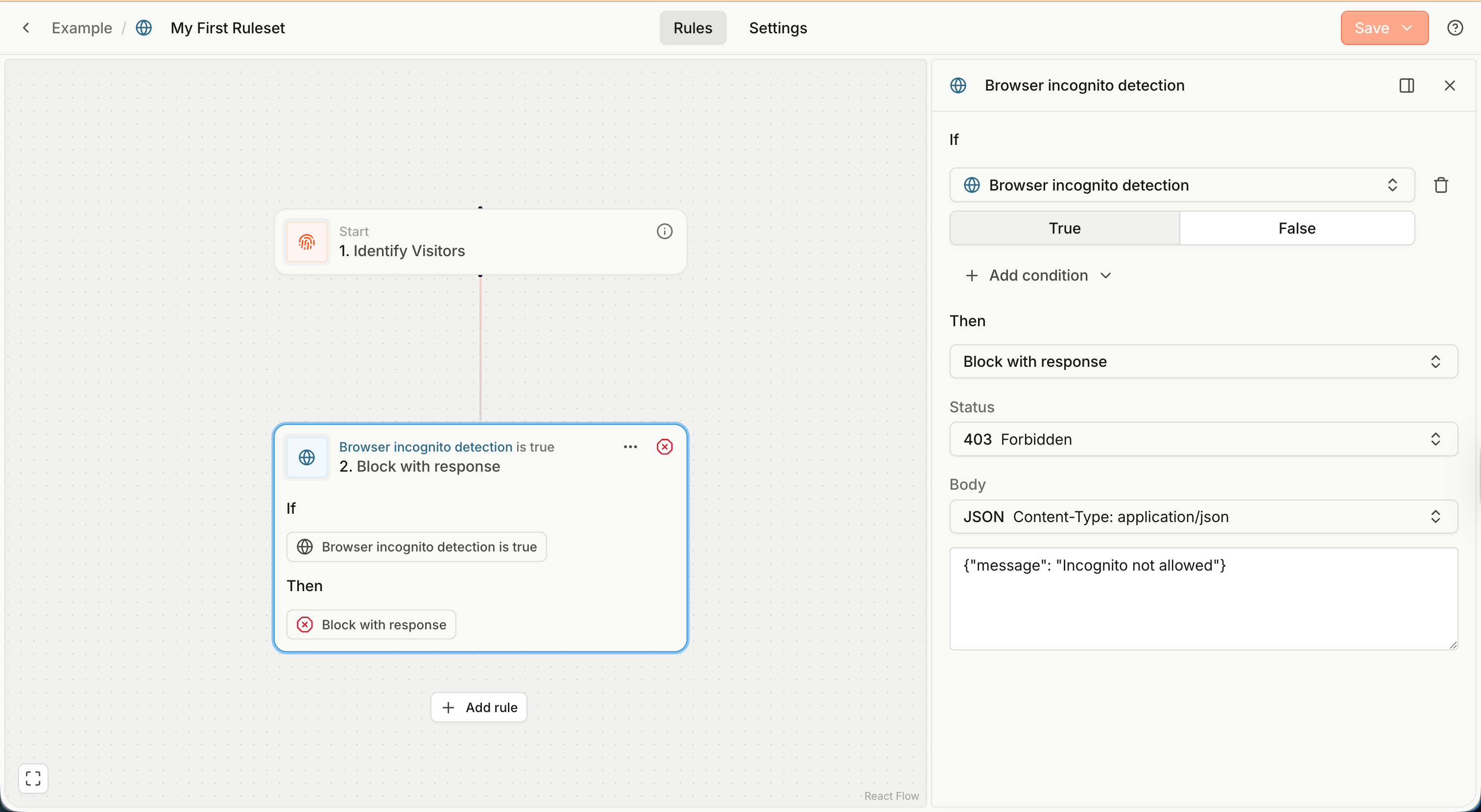Click fingerprint icon on Start node

pos(307,241)
